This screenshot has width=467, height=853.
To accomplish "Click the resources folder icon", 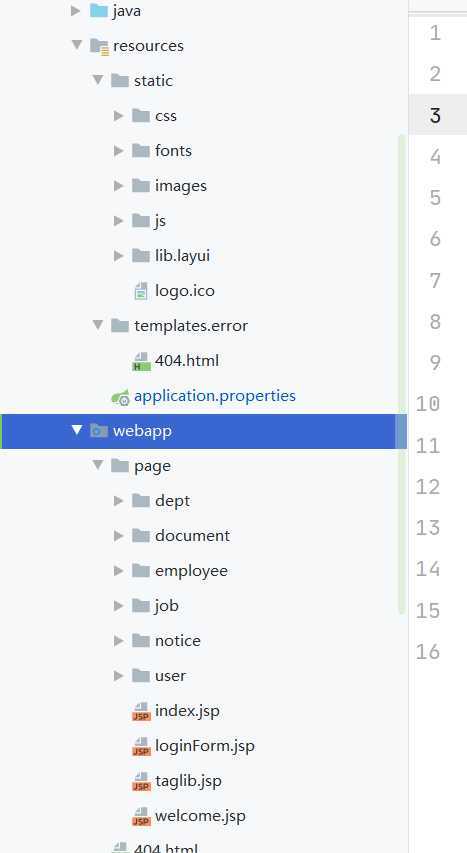I will pyautogui.click(x=100, y=46).
